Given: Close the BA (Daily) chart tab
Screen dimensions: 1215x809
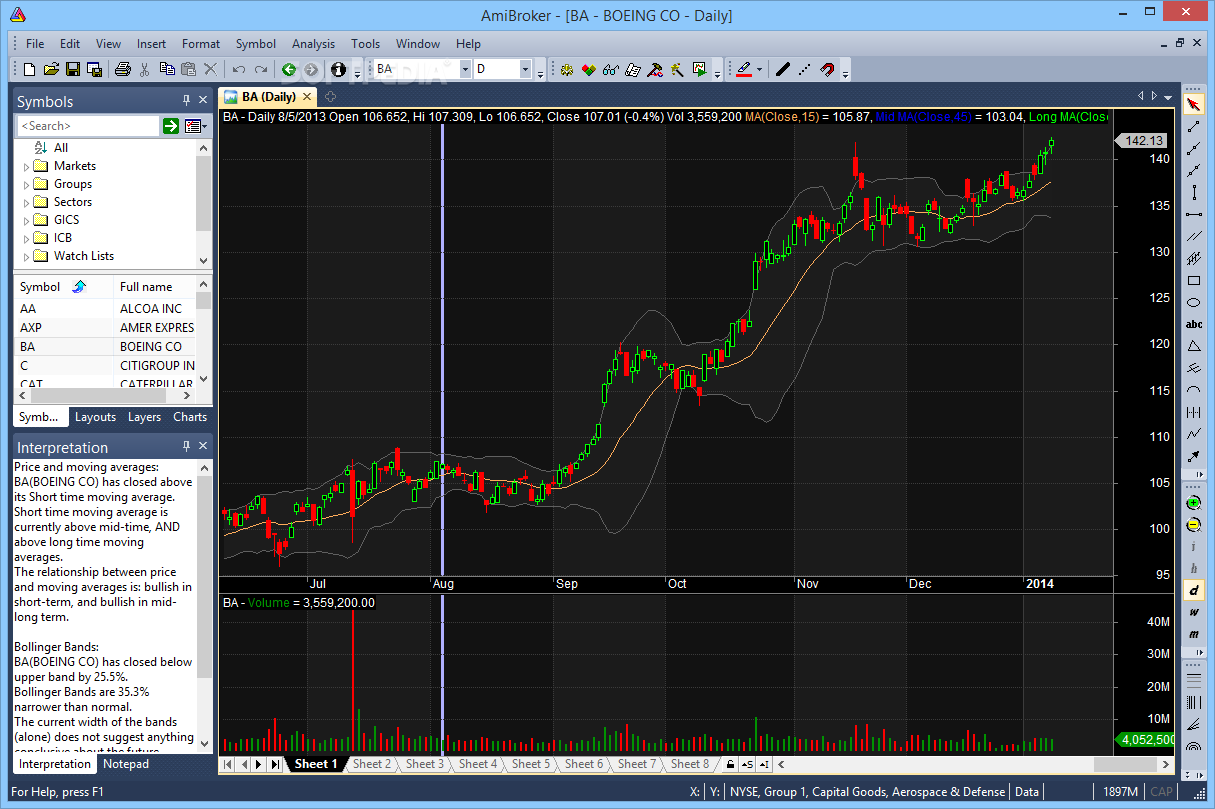Looking at the screenshot, I should click(x=306, y=97).
